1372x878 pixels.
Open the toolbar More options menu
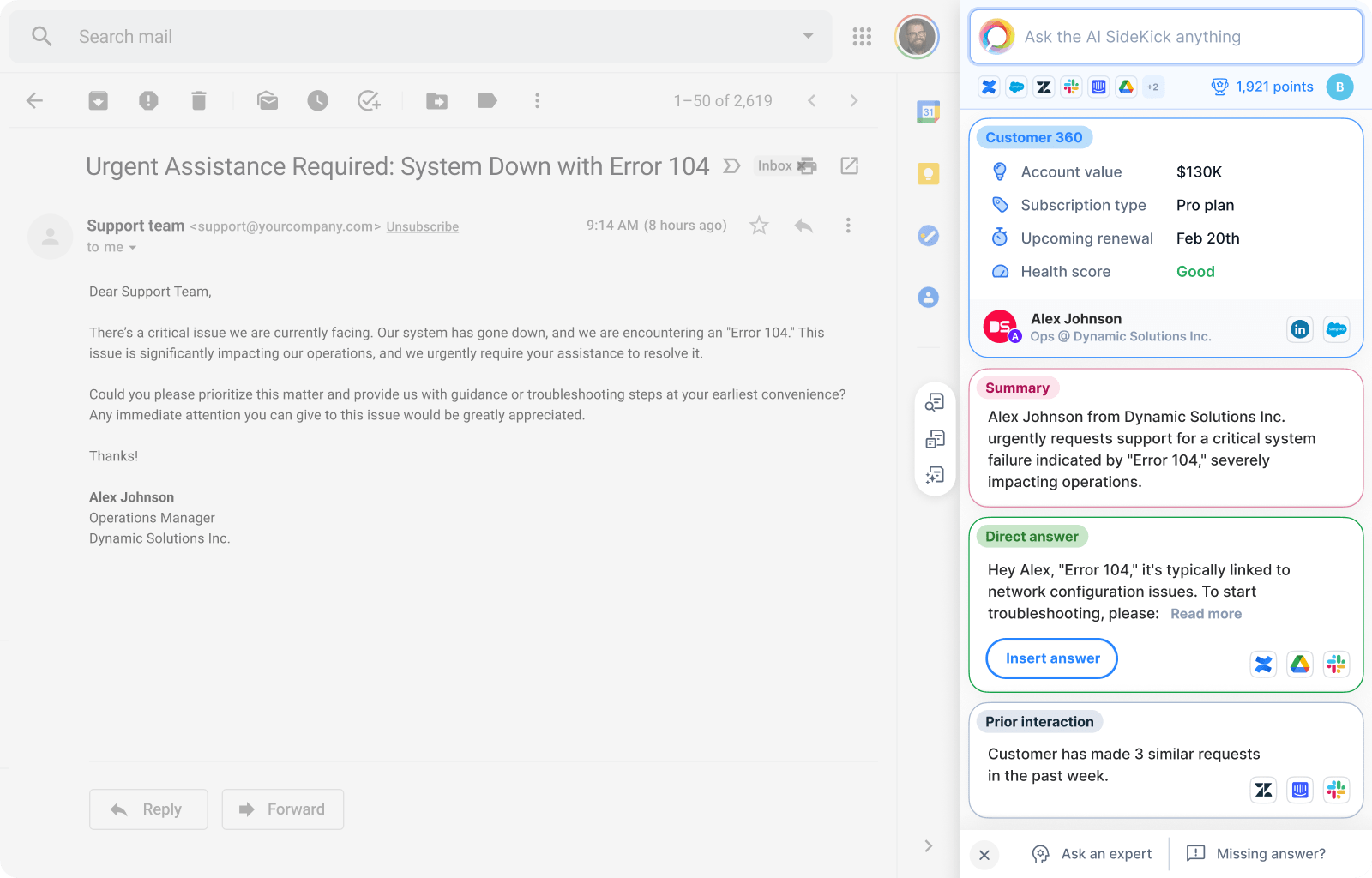coord(538,101)
